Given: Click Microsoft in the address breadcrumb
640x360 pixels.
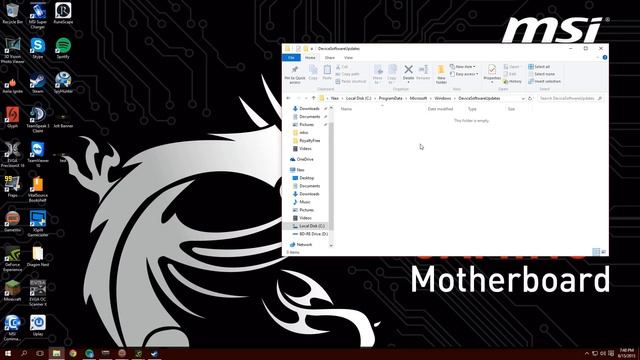Looking at the screenshot, I should 418,98.
